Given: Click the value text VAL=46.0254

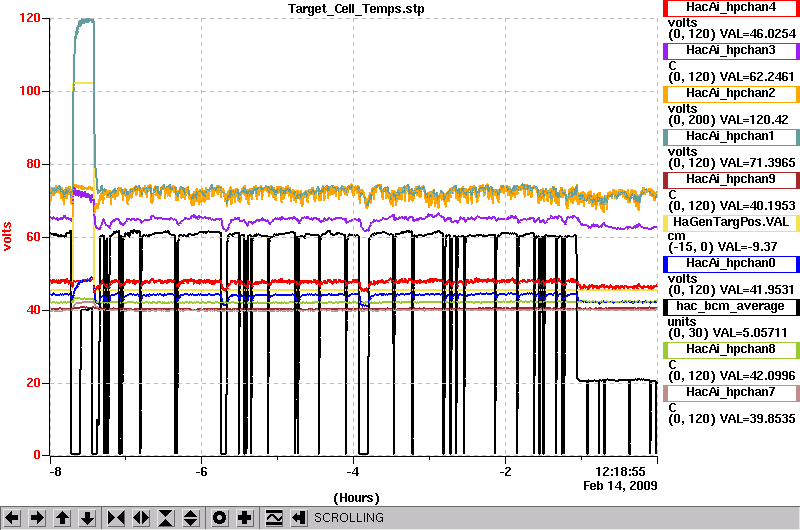Looking at the screenshot, I should pyautogui.click(x=758, y=34).
